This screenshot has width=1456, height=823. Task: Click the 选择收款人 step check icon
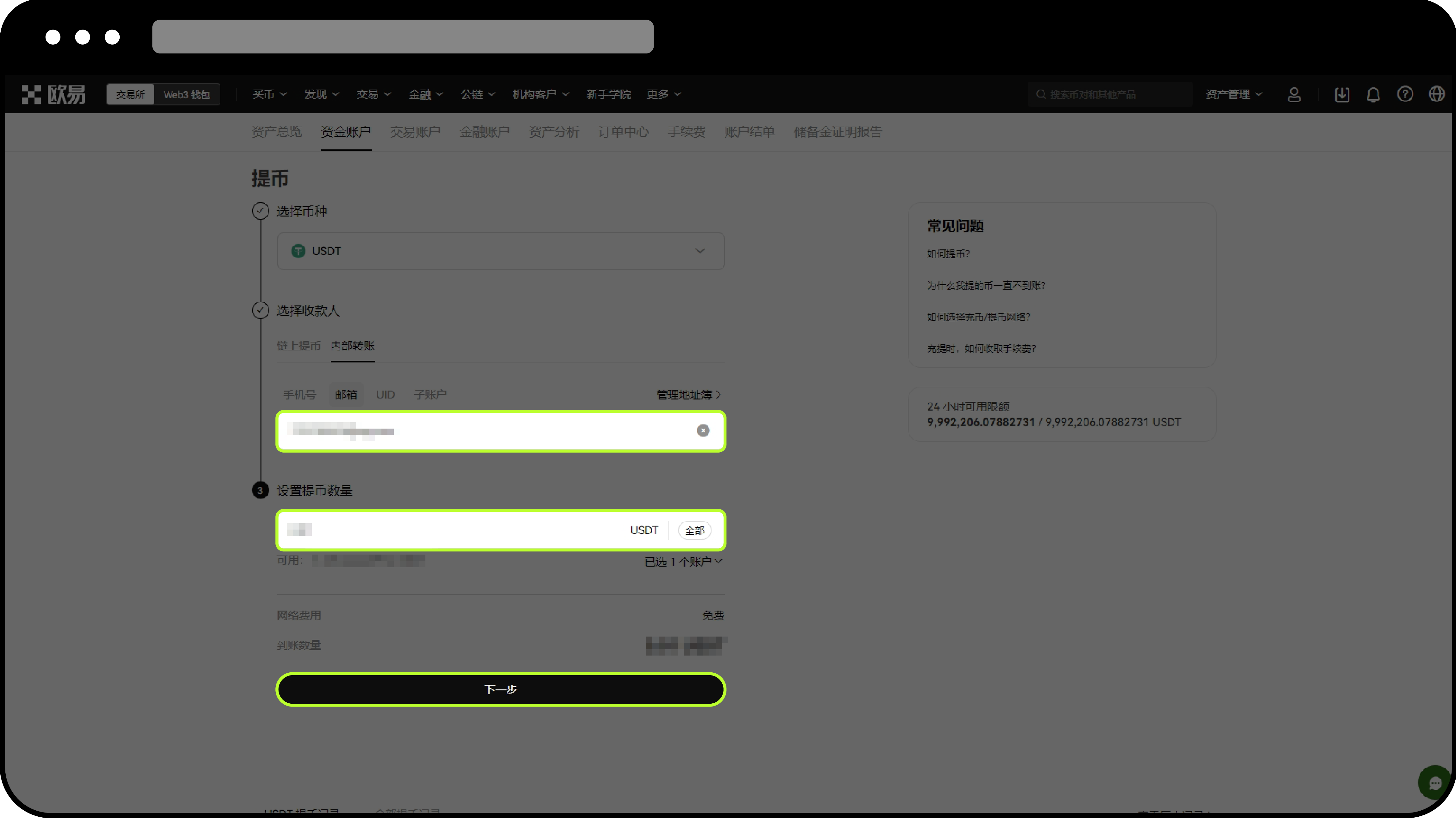(260, 310)
